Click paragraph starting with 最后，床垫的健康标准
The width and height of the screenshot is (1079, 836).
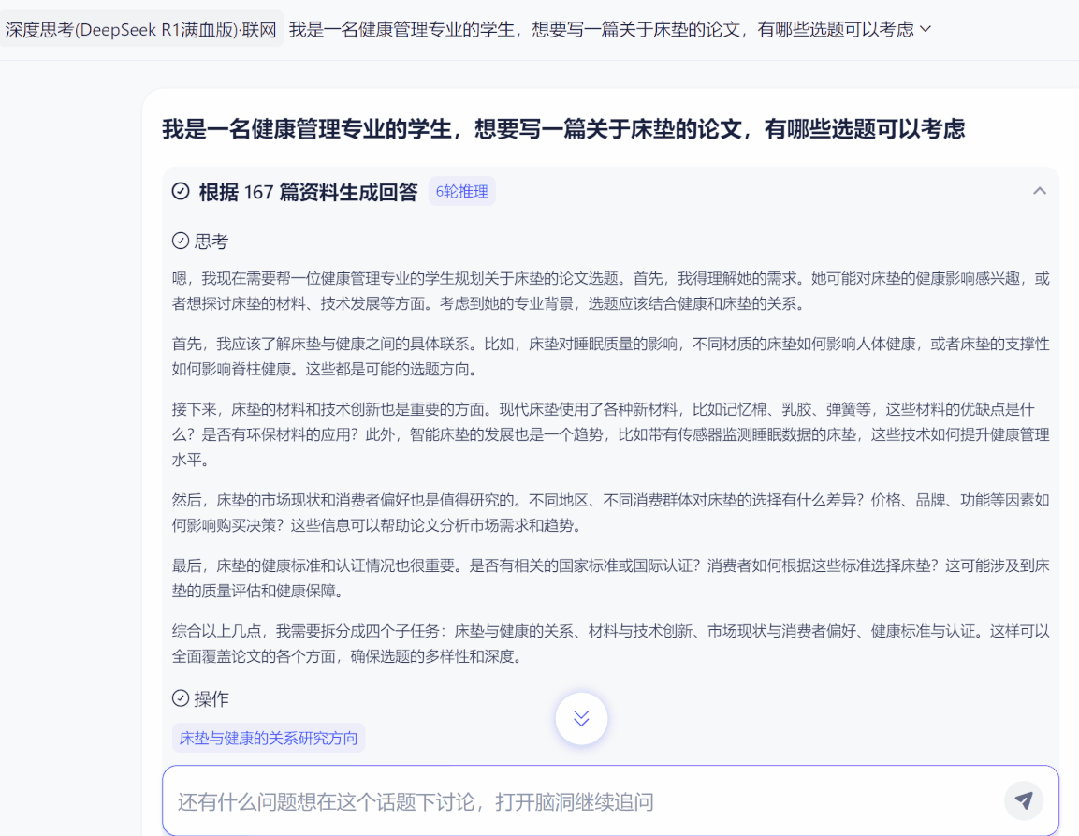610,578
